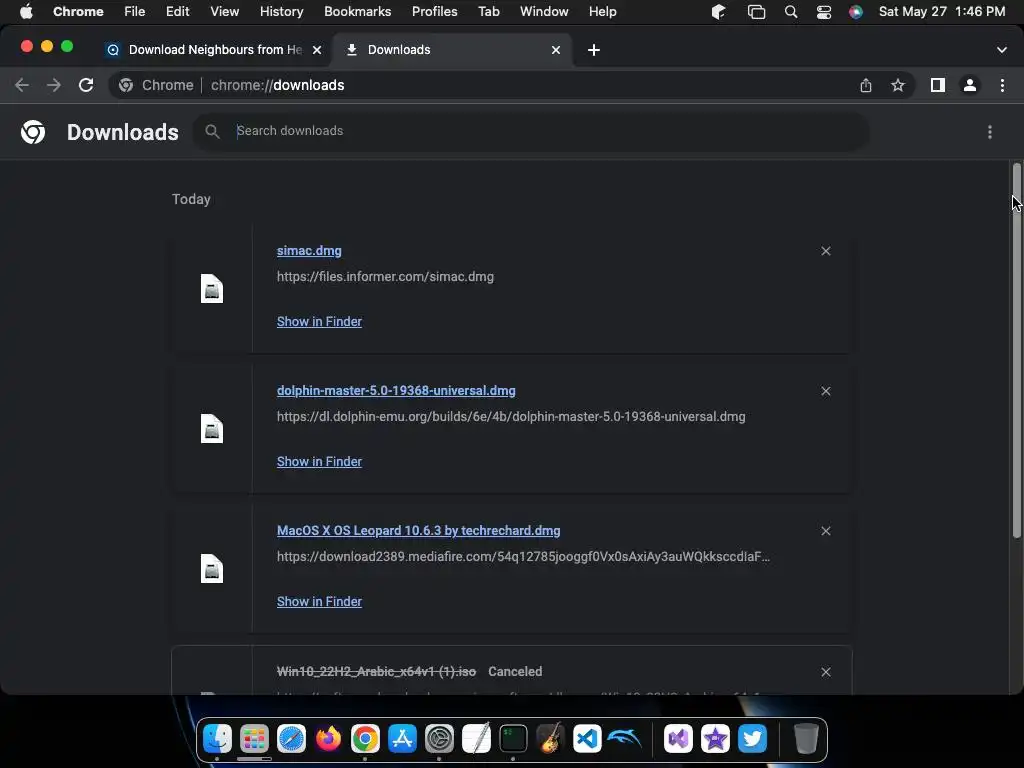Open Twitter from the Dock
Image resolution: width=1024 pixels, height=768 pixels.
pos(752,739)
